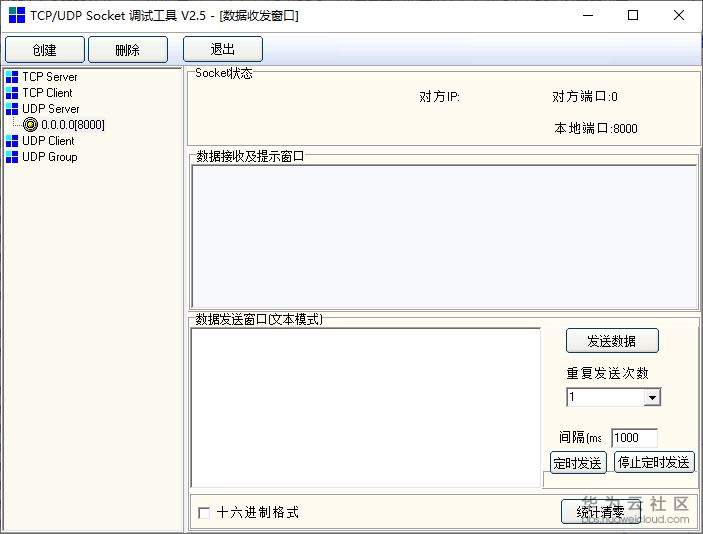The width and height of the screenshot is (703, 534).
Task: Click the 创建 button
Action: click(x=45, y=49)
